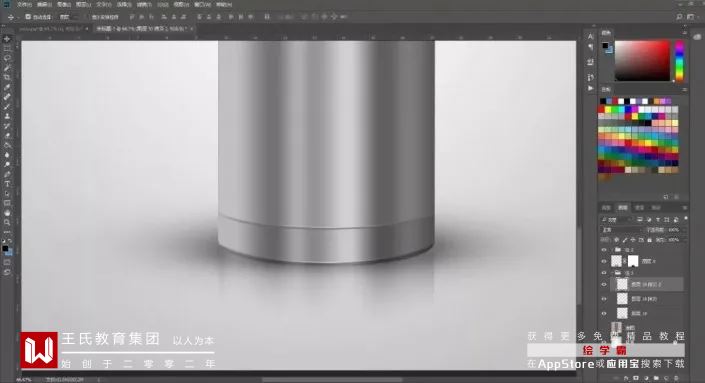
Task: Open the Window menu
Action: pos(202,4)
